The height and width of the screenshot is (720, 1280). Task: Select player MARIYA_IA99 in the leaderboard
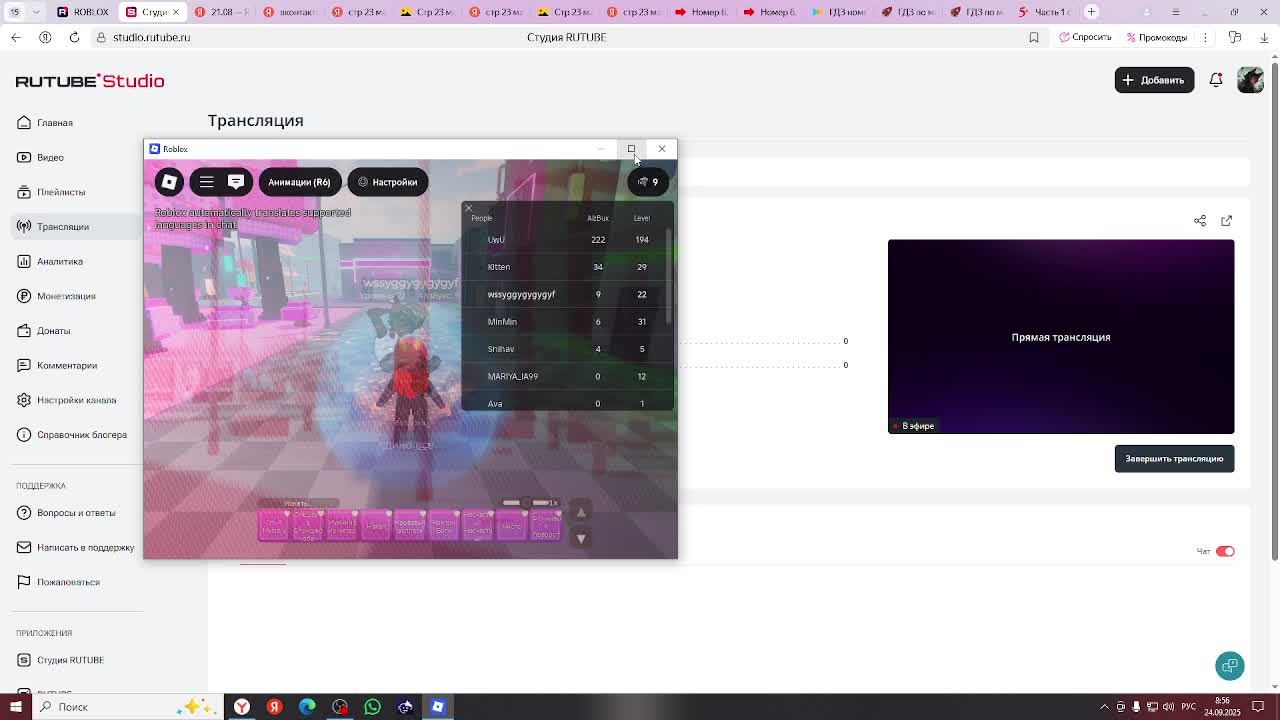(x=567, y=376)
